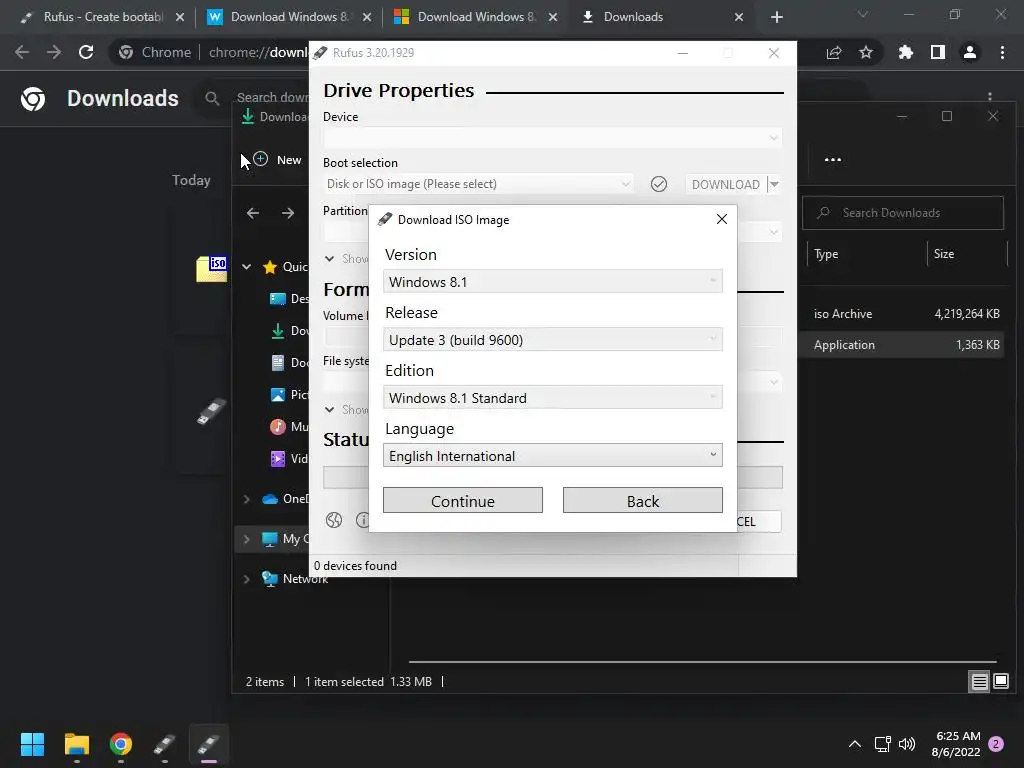The image size is (1024, 768).
Task: Click the globe language icon in Rufus
Action: click(x=334, y=520)
